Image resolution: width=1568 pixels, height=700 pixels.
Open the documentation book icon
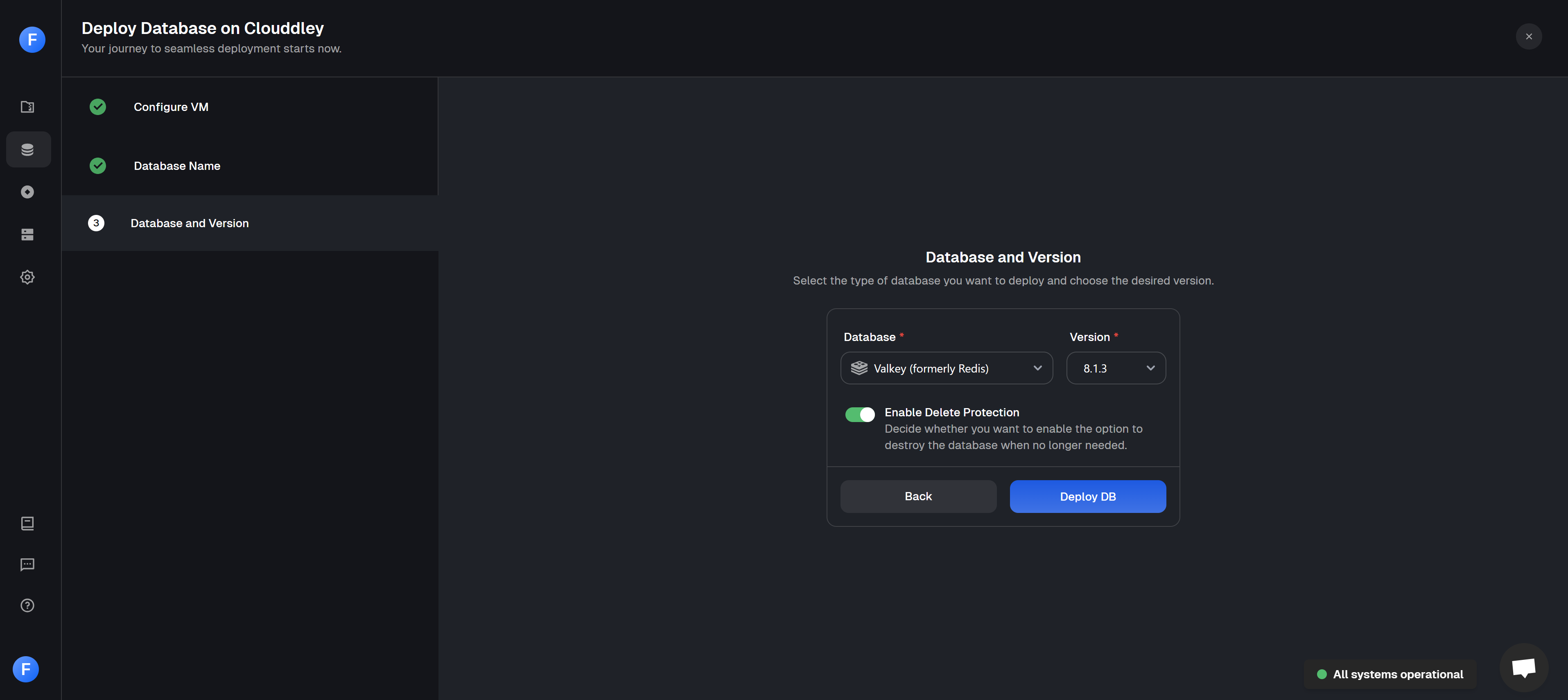[x=27, y=524]
